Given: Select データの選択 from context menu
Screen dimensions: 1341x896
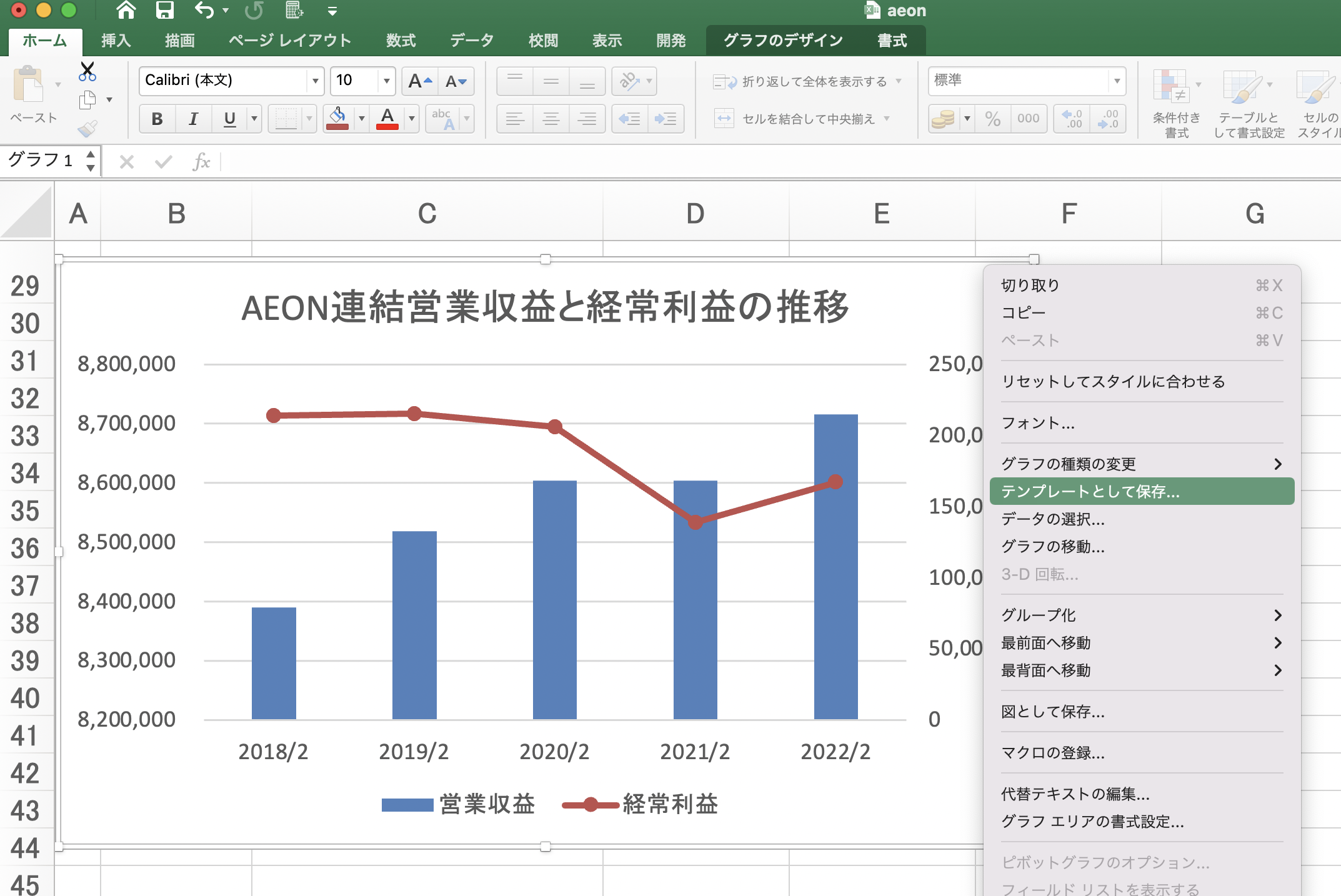Looking at the screenshot, I should [1142, 519].
